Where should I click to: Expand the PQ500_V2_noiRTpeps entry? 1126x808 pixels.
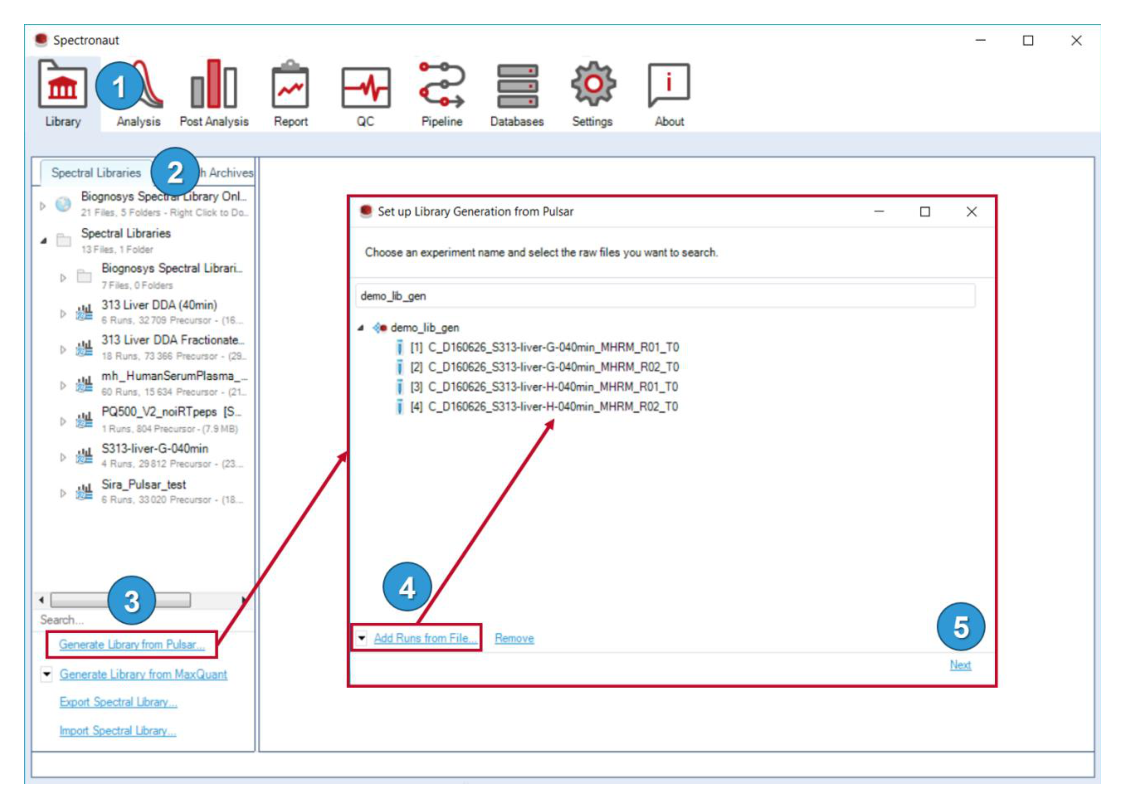[63, 422]
